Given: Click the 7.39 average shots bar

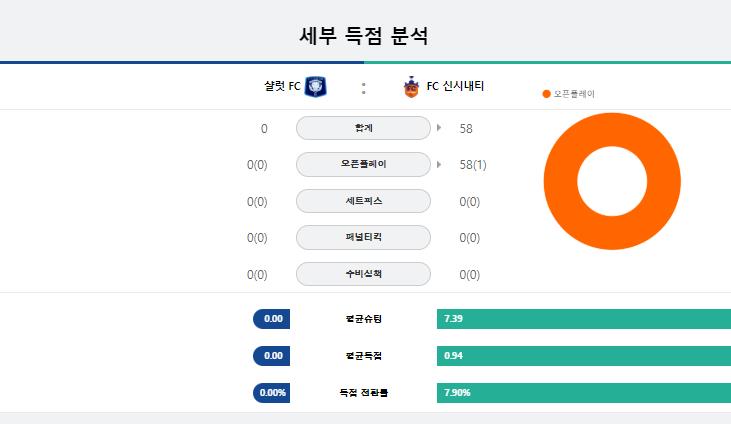Looking at the screenshot, I should click(584, 319).
